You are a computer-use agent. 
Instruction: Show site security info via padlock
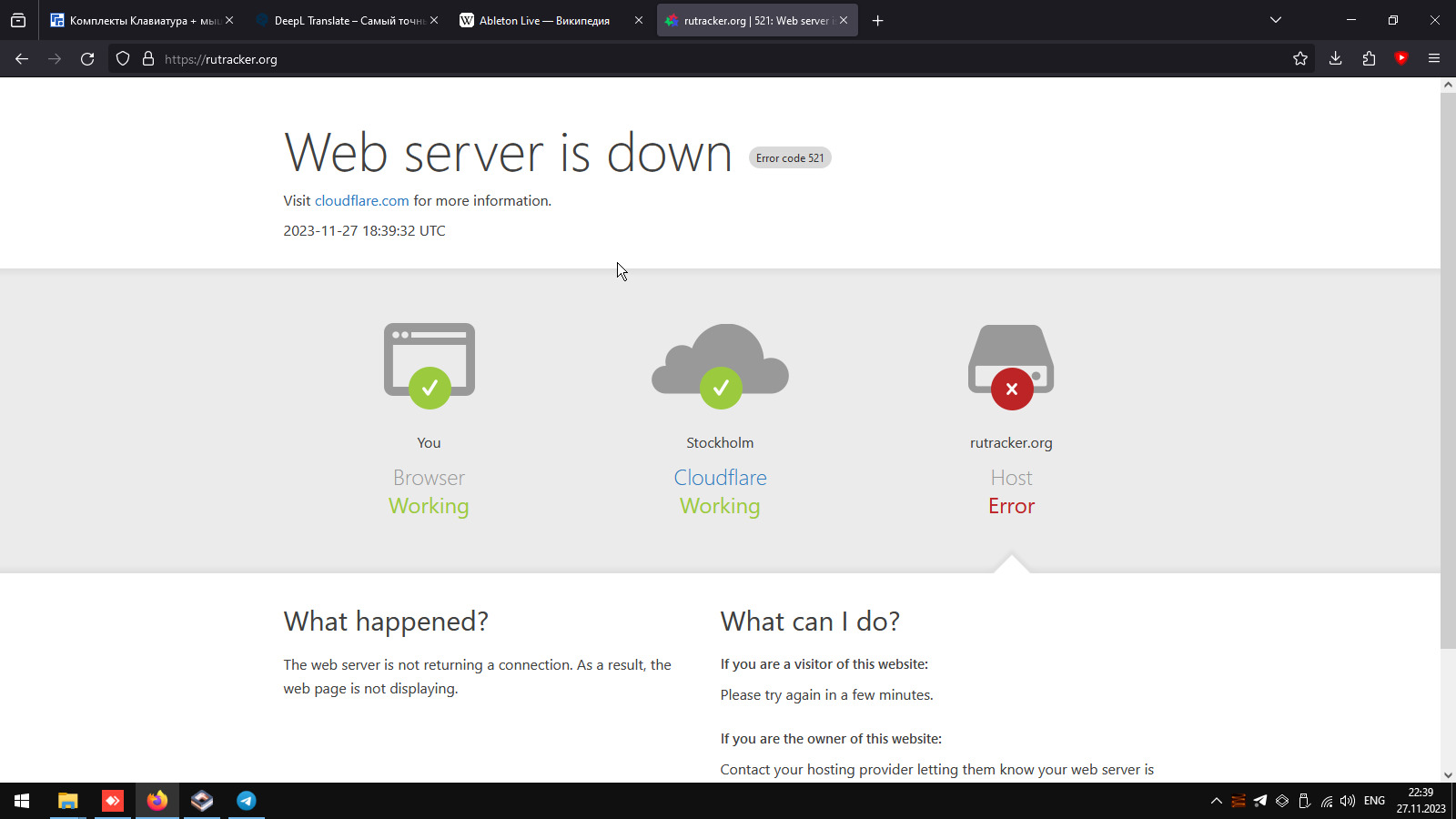[x=148, y=59]
